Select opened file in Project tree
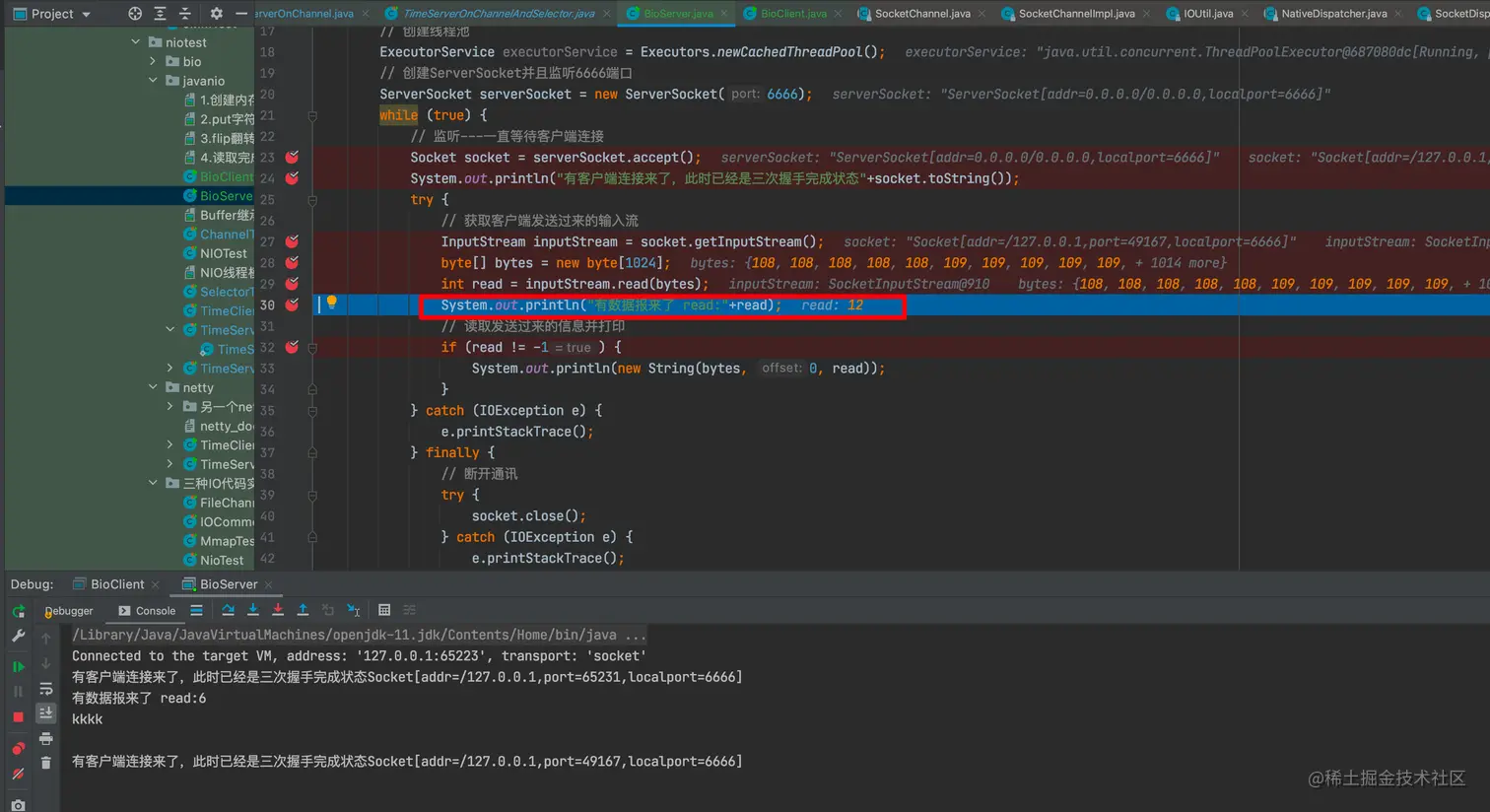 click(135, 14)
